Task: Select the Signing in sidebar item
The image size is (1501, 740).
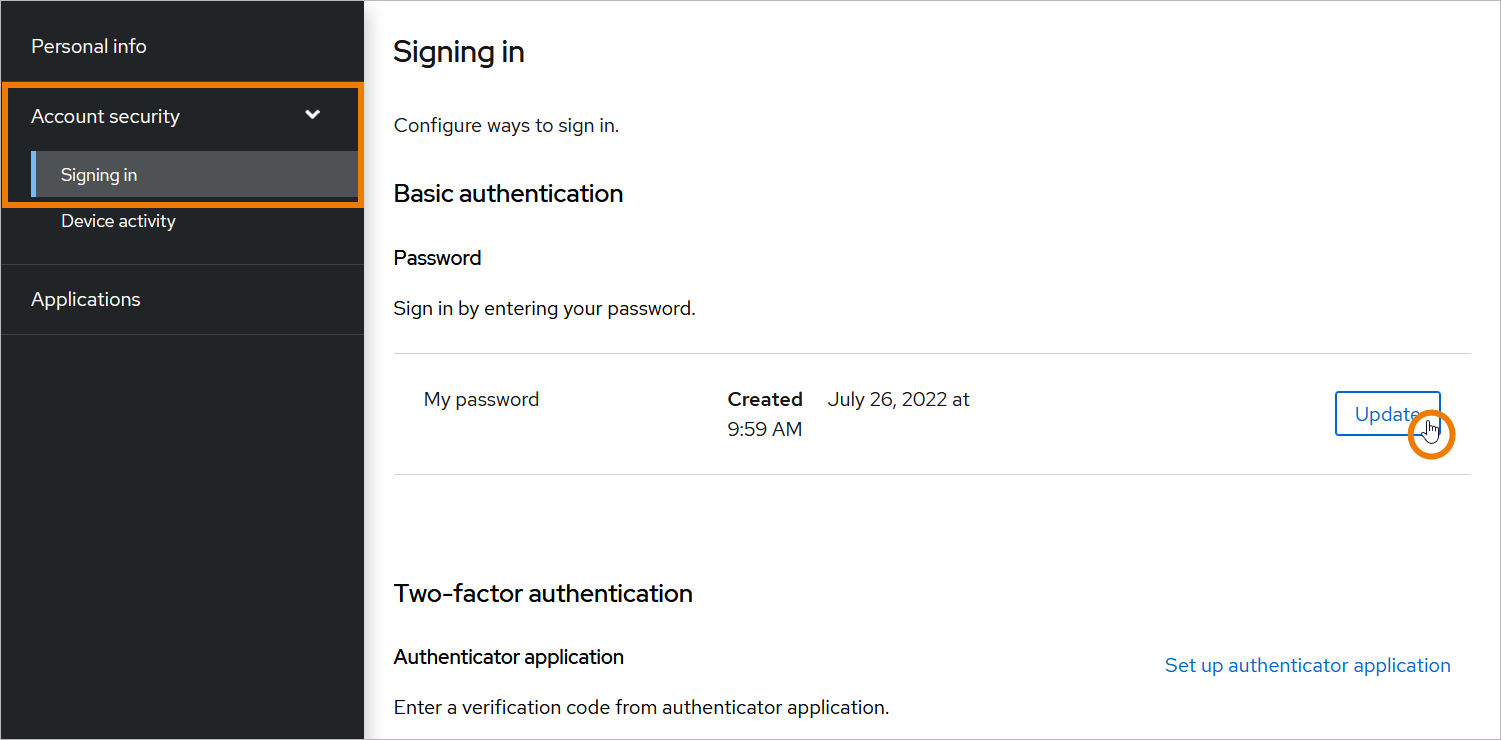Action: (x=98, y=174)
